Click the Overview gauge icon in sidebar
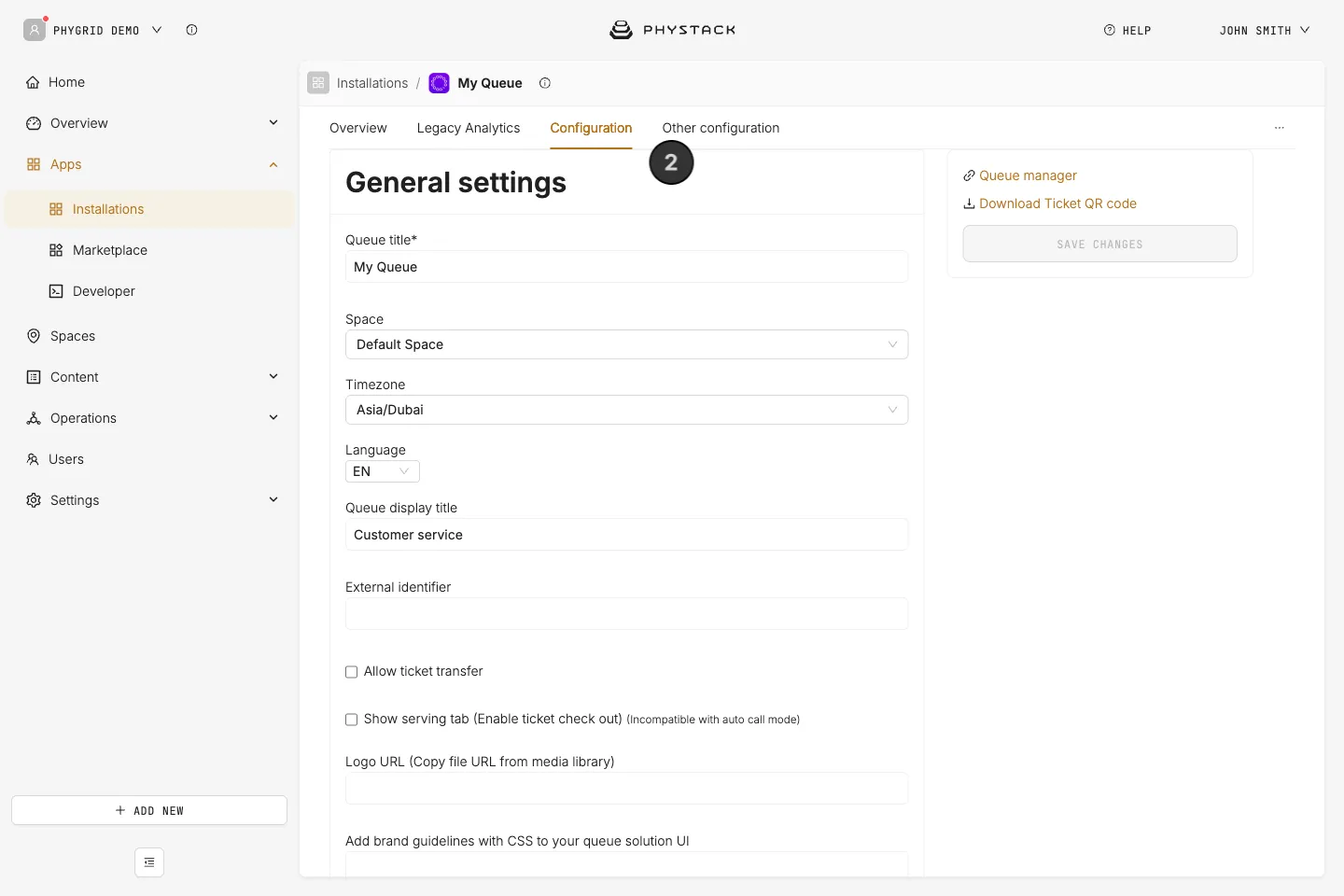This screenshot has height=896, width=1344. point(34,123)
